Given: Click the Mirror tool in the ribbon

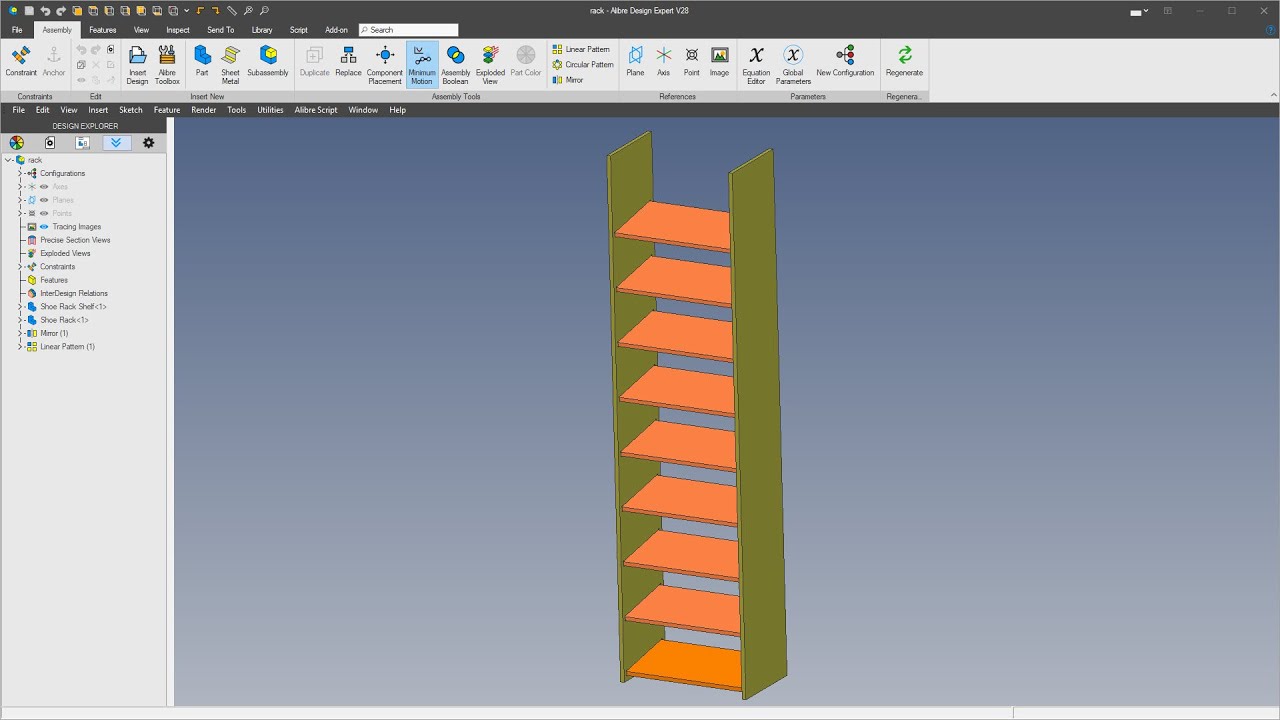Looking at the screenshot, I should point(568,80).
